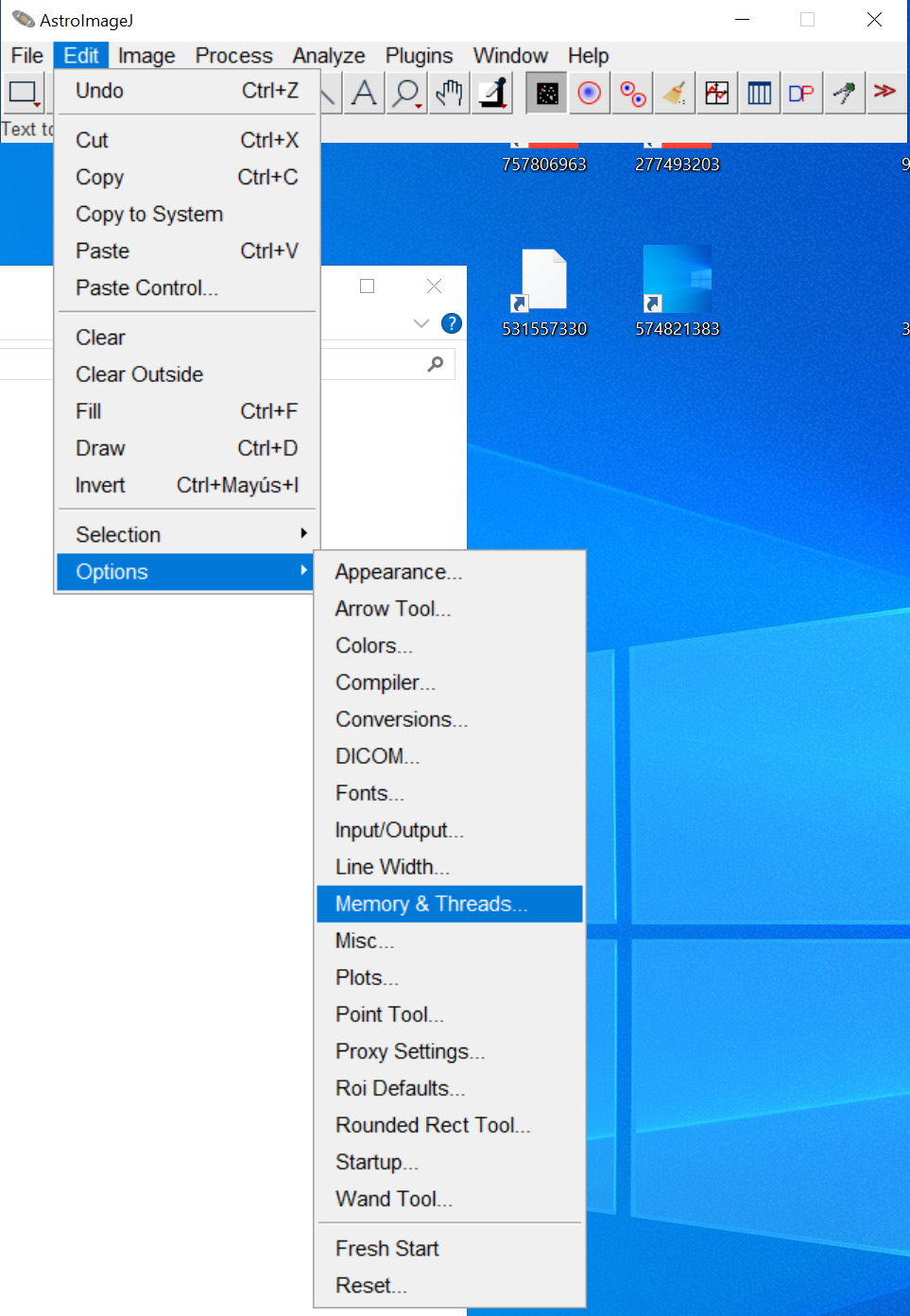Select the Magnifying glass zoom tool

pos(406,93)
